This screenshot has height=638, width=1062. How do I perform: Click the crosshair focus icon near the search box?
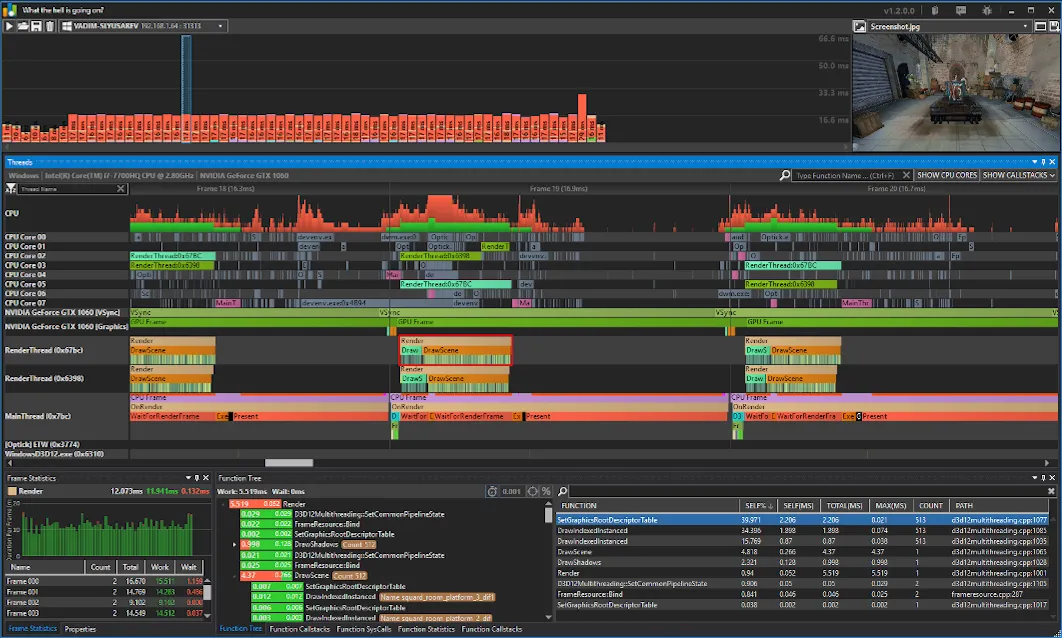coord(532,491)
